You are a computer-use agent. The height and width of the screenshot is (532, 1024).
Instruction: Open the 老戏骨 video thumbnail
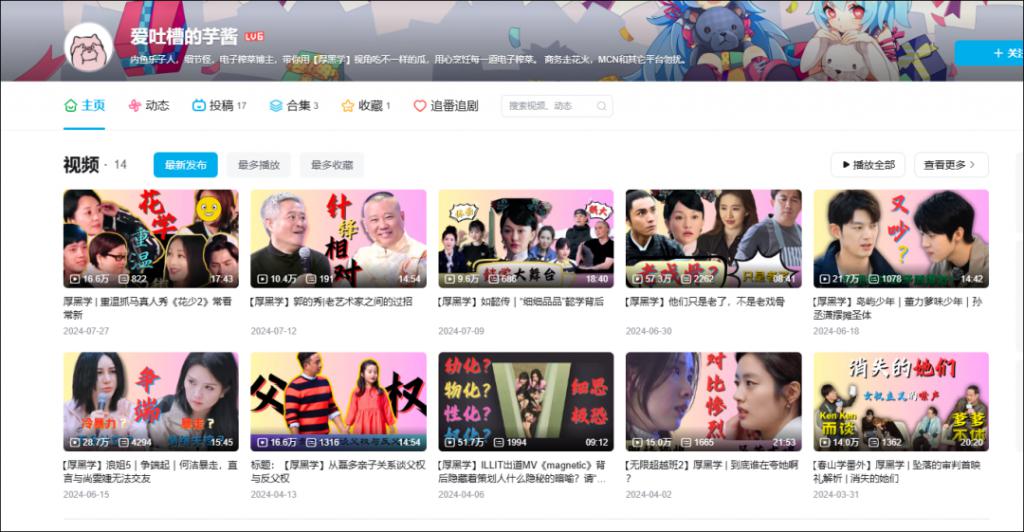coord(713,238)
